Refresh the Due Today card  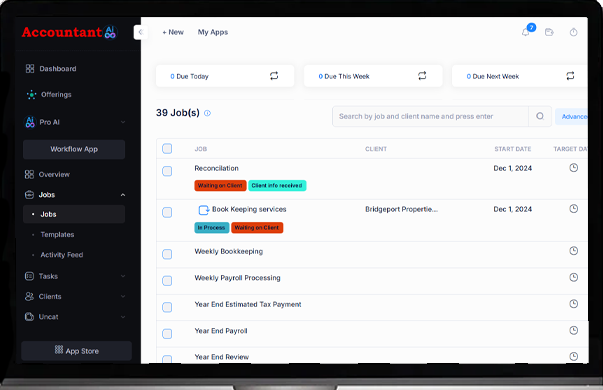tap(274, 76)
